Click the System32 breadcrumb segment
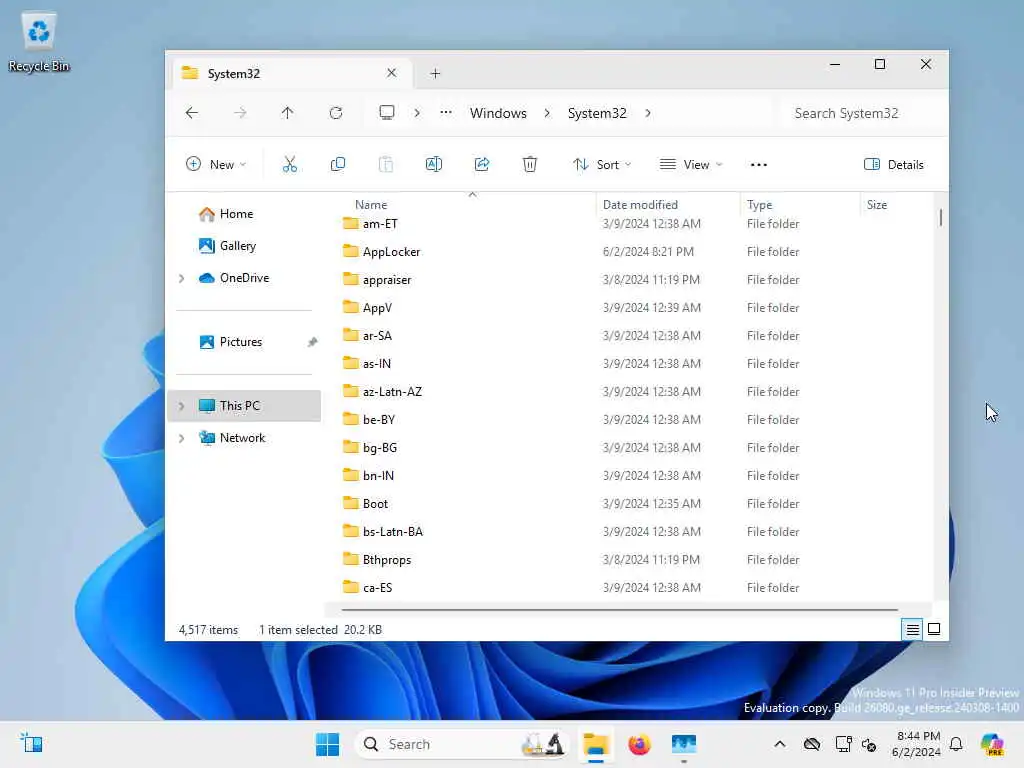1024x768 pixels. [597, 113]
